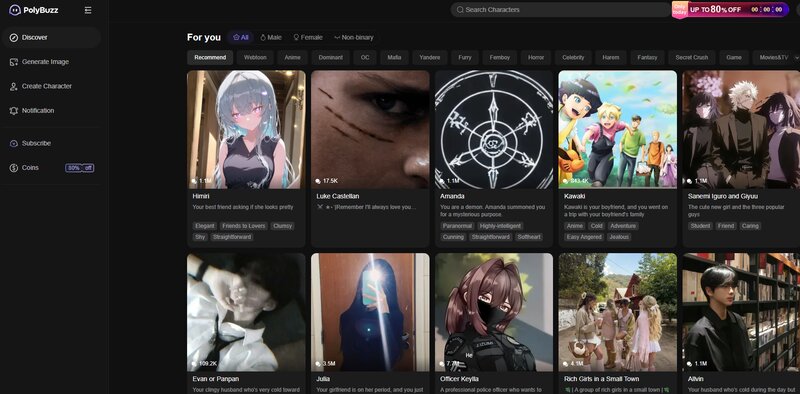Open Notification in the sidebar
This screenshot has width=800, height=394.
pos(51,111)
